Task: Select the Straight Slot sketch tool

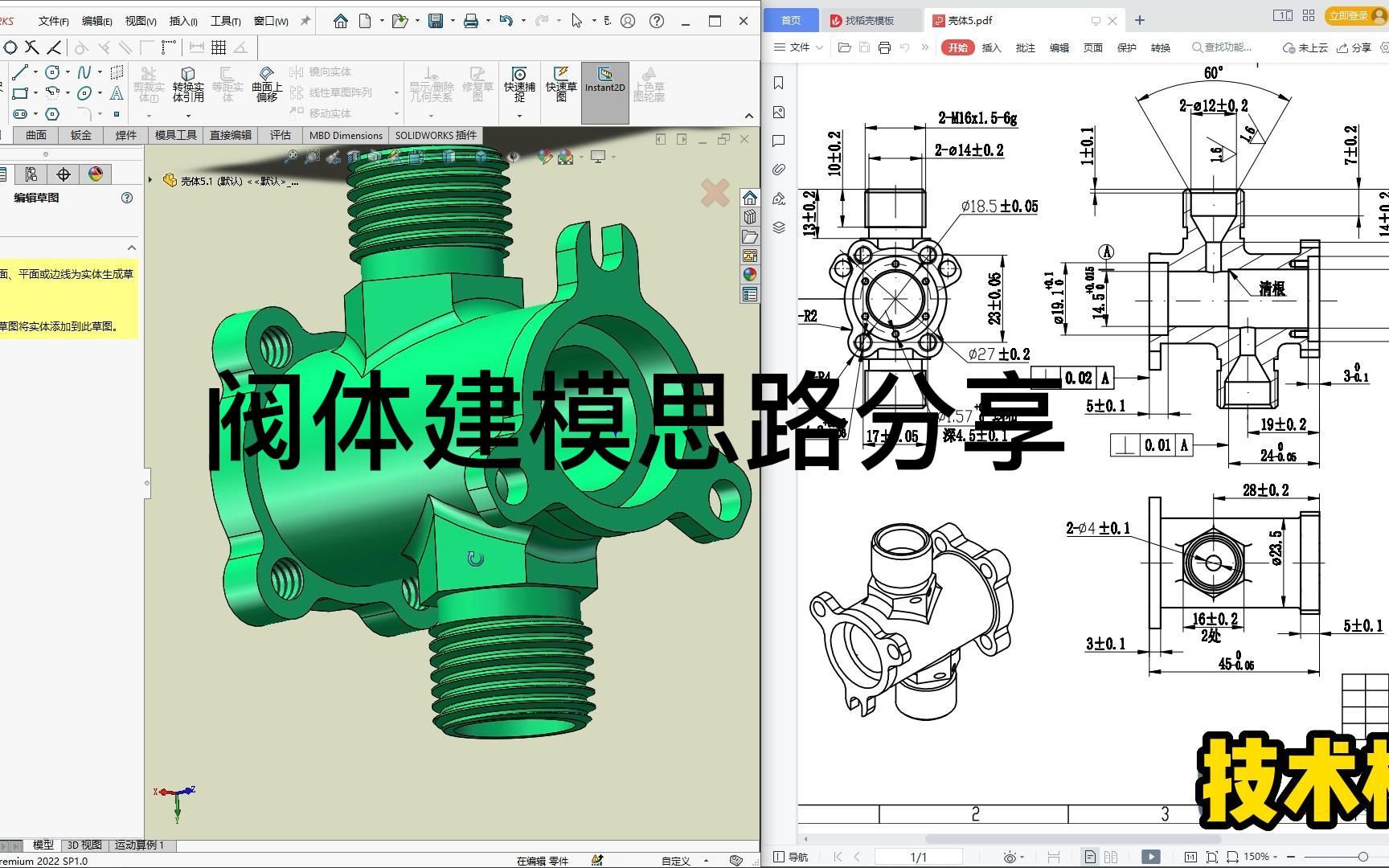Action: (21, 114)
